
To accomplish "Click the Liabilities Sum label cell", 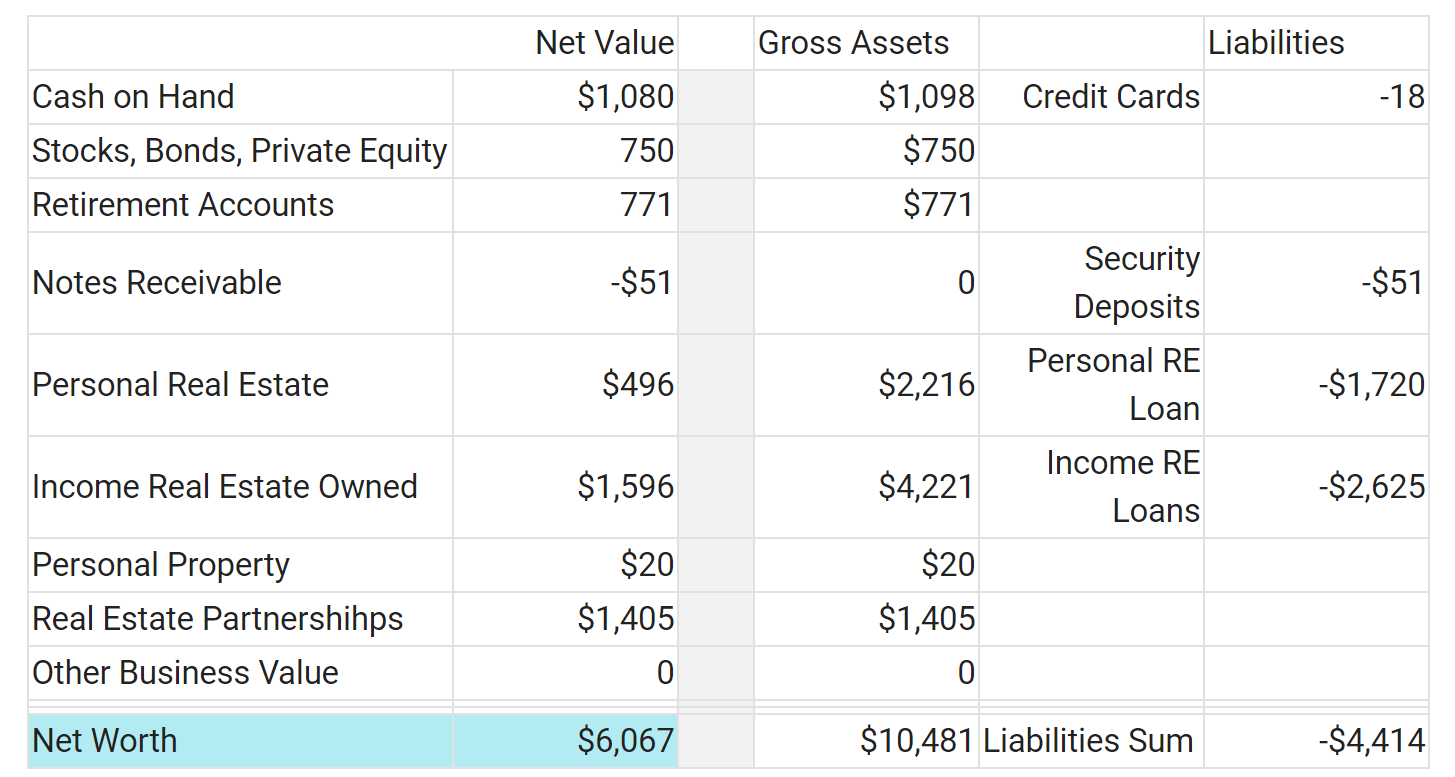I will tap(1091, 741).
